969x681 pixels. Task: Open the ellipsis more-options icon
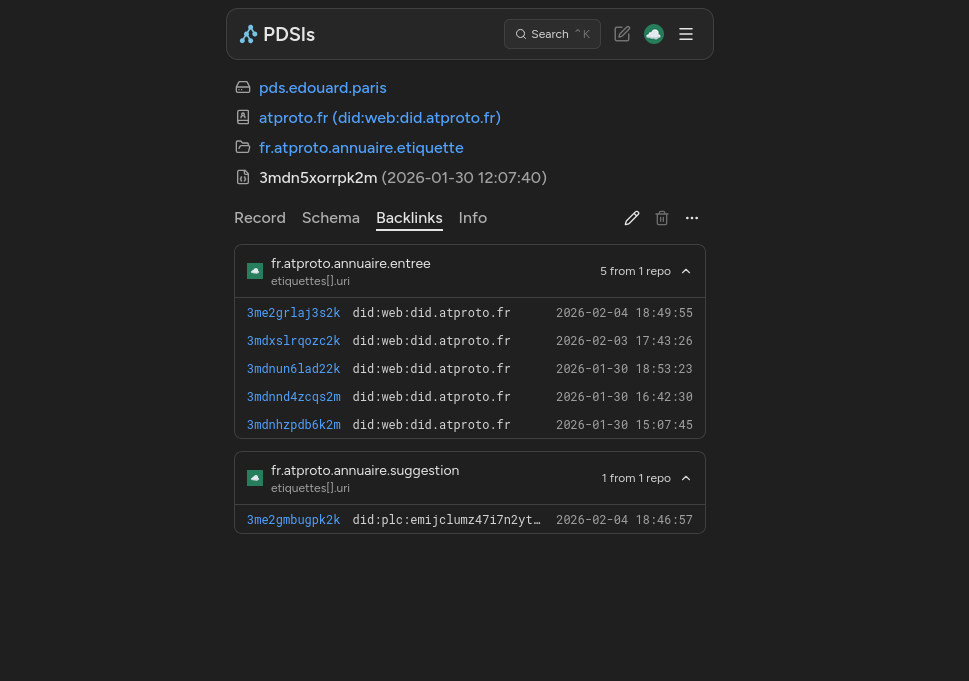(692, 218)
